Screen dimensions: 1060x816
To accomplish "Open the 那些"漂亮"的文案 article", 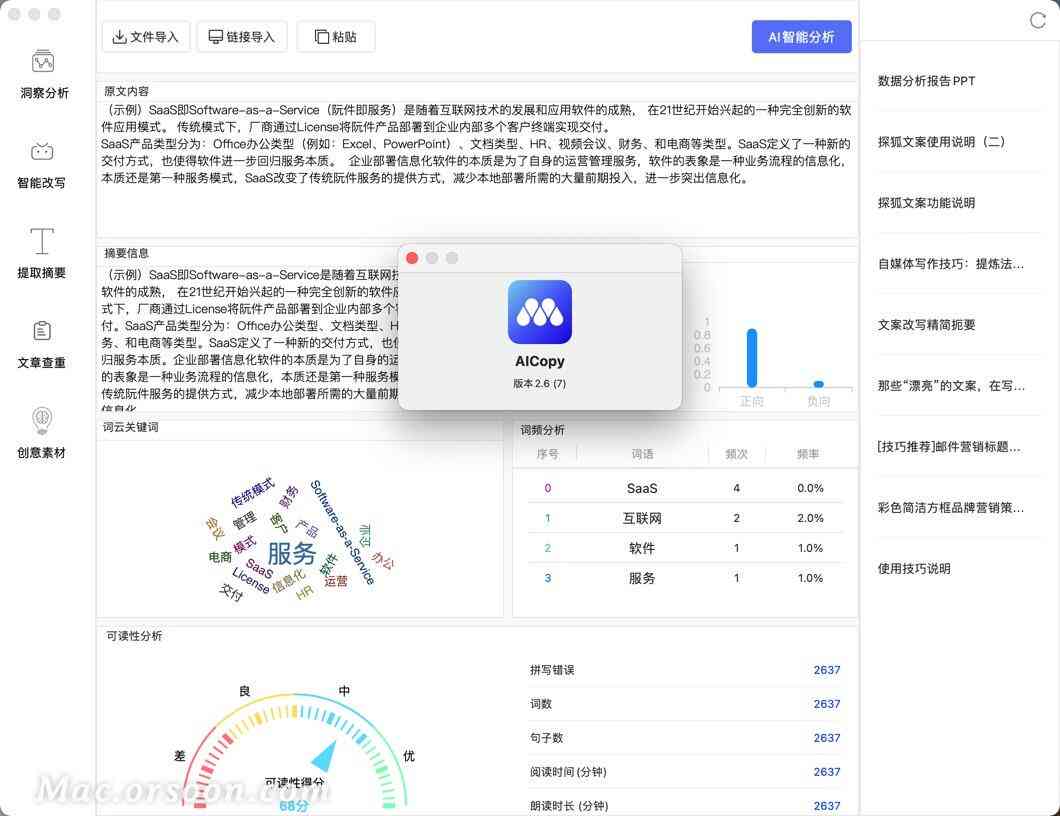I will (x=951, y=385).
